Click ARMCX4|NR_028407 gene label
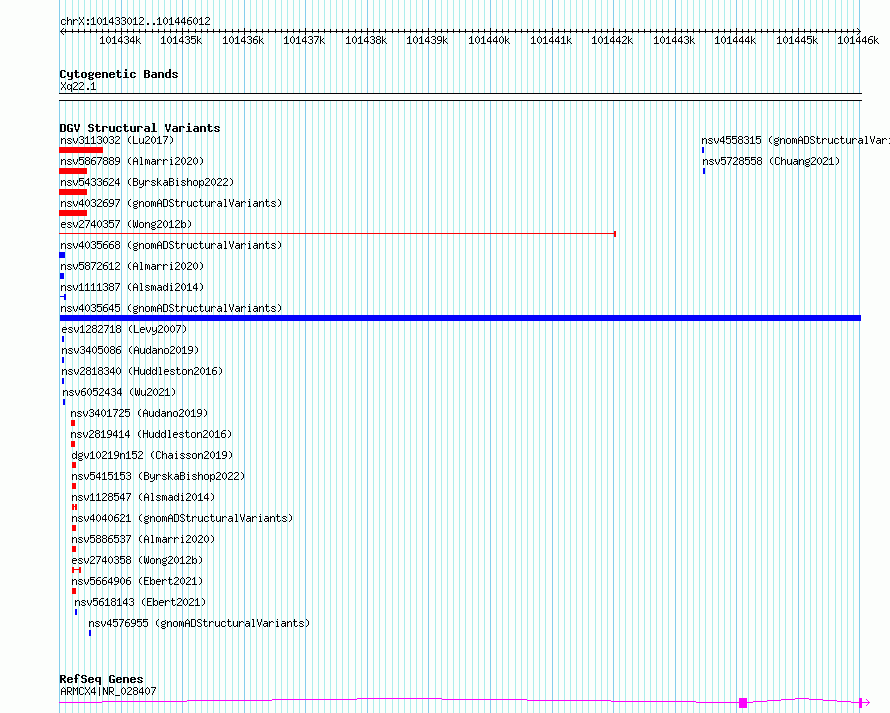 [108, 691]
